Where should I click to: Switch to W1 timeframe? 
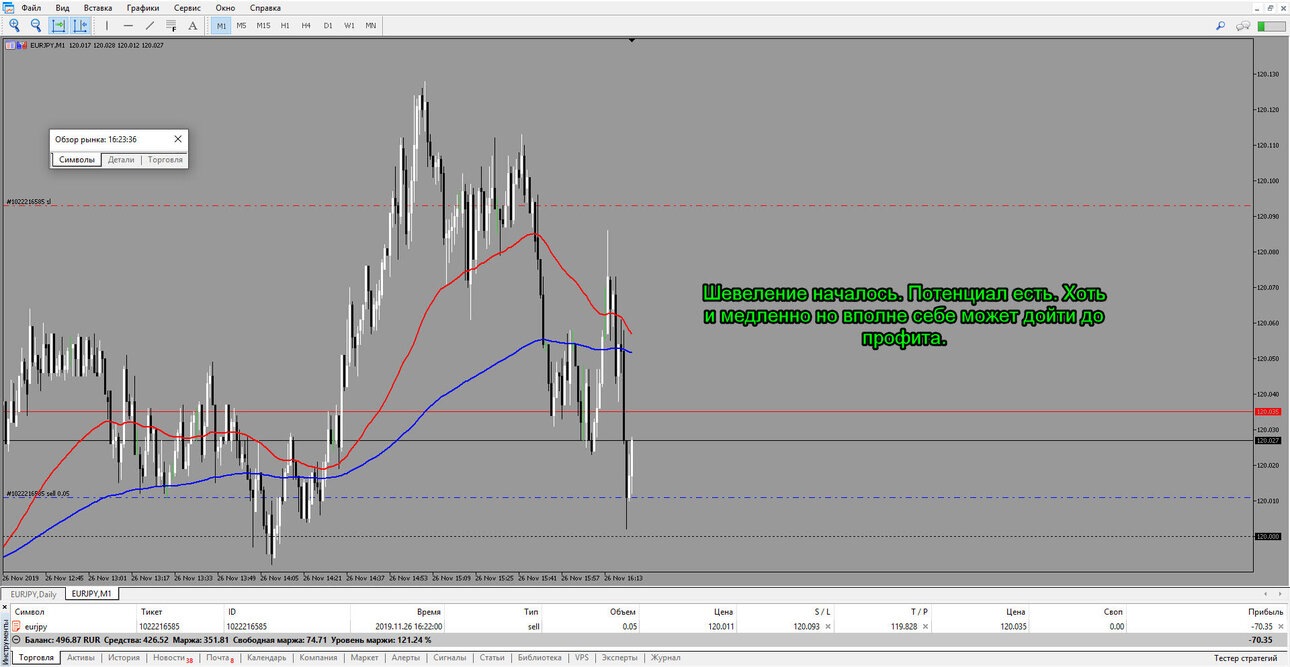(x=349, y=25)
